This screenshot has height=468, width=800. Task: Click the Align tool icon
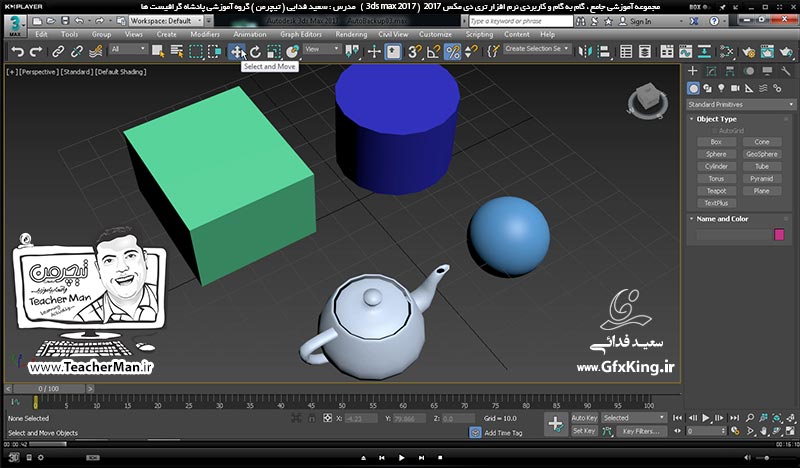click(x=604, y=52)
